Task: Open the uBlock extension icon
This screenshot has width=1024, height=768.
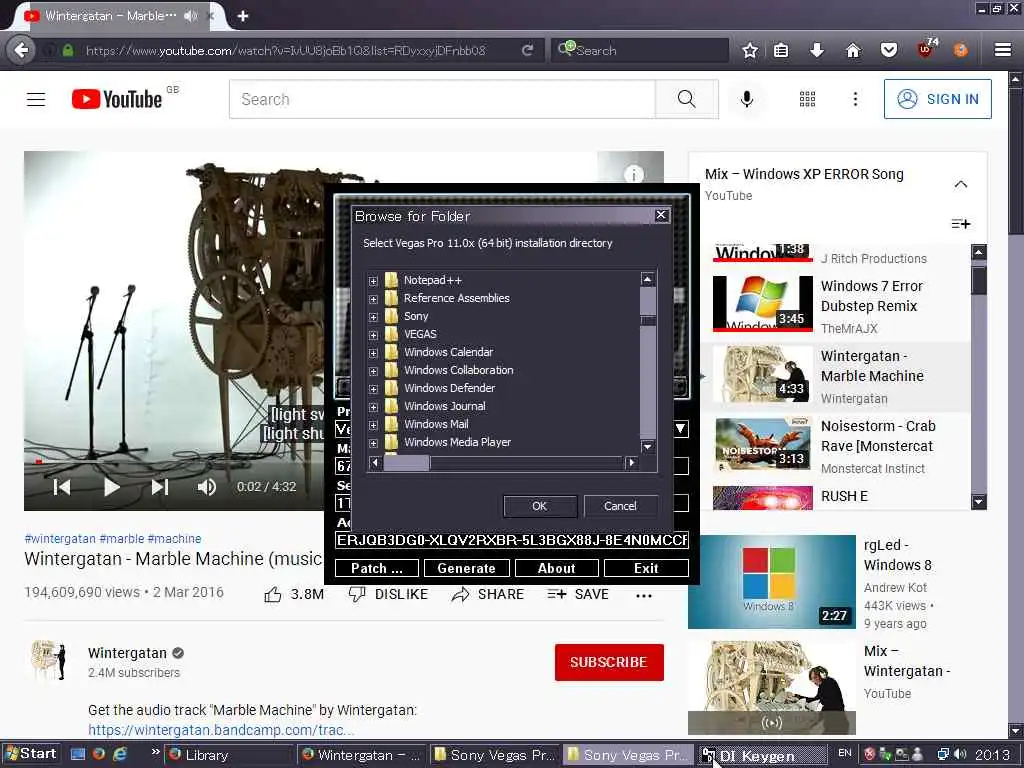Action: [926, 49]
